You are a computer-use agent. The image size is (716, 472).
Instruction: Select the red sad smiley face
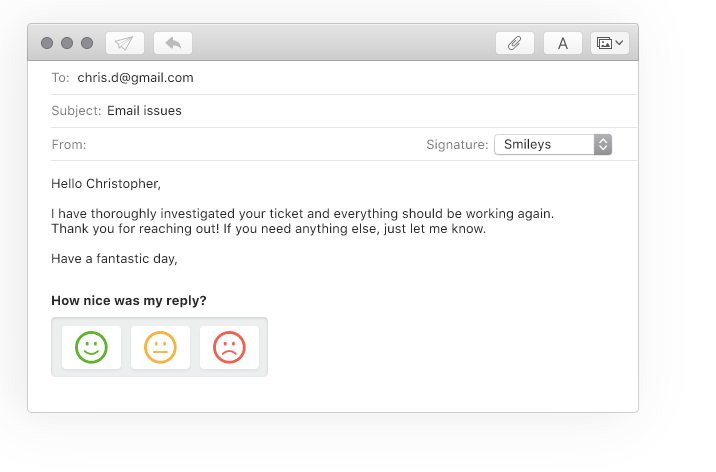pos(229,347)
